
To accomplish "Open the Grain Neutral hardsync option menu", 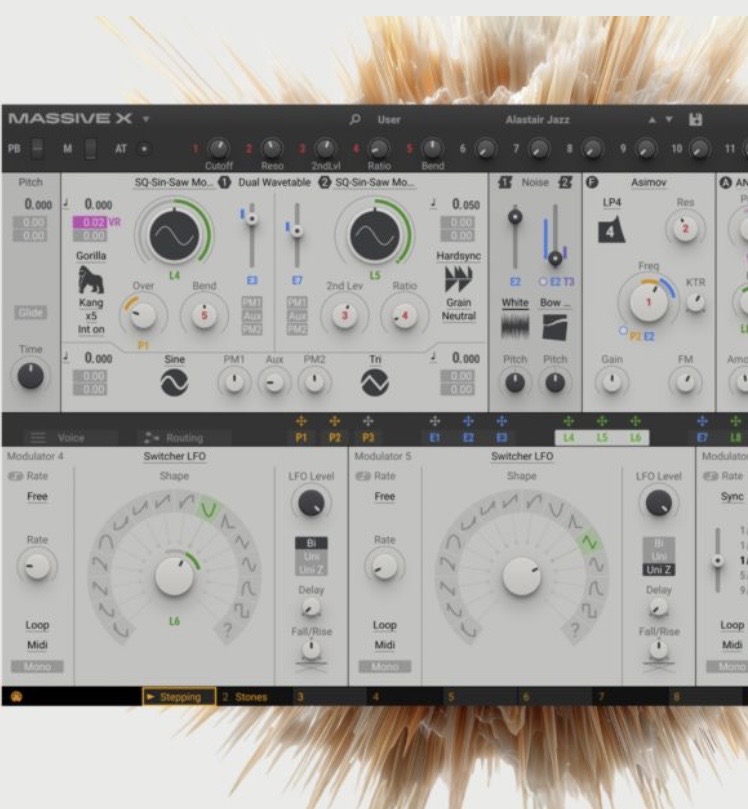I will point(459,309).
